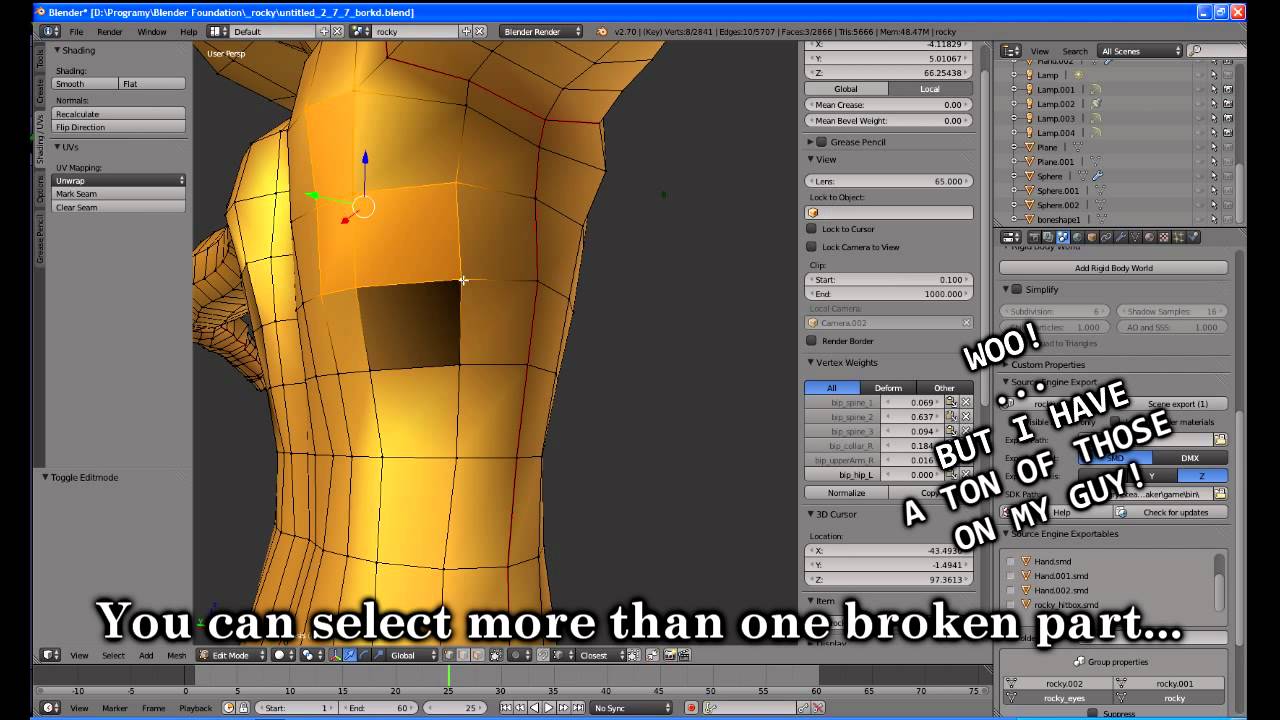Click the paste icon beside bip_spine_2 weight

pos(951,417)
